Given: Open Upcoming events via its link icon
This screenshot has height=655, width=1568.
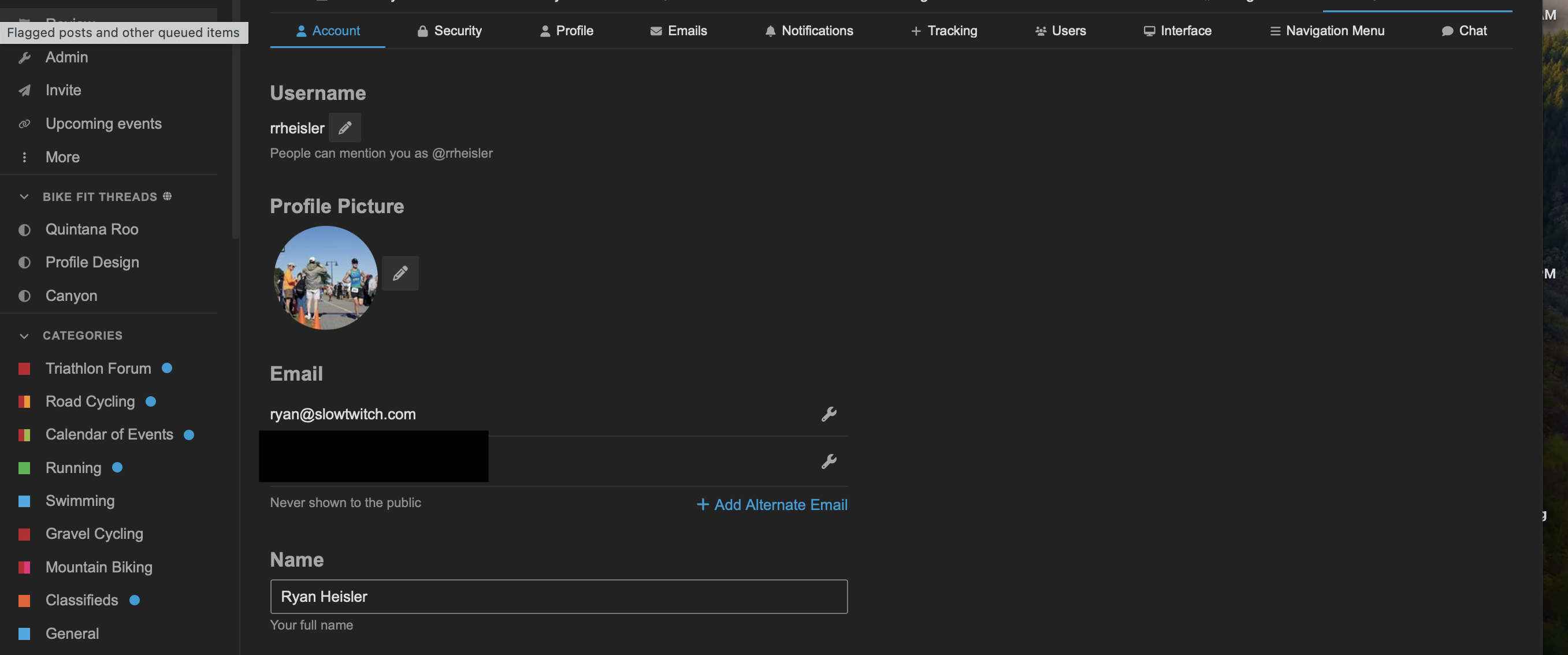Looking at the screenshot, I should point(24,124).
